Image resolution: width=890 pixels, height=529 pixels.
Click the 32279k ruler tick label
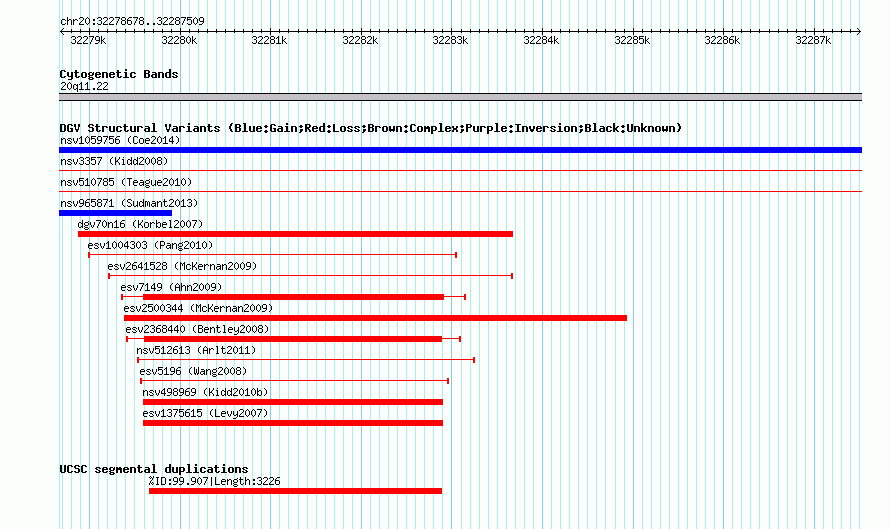click(88, 40)
